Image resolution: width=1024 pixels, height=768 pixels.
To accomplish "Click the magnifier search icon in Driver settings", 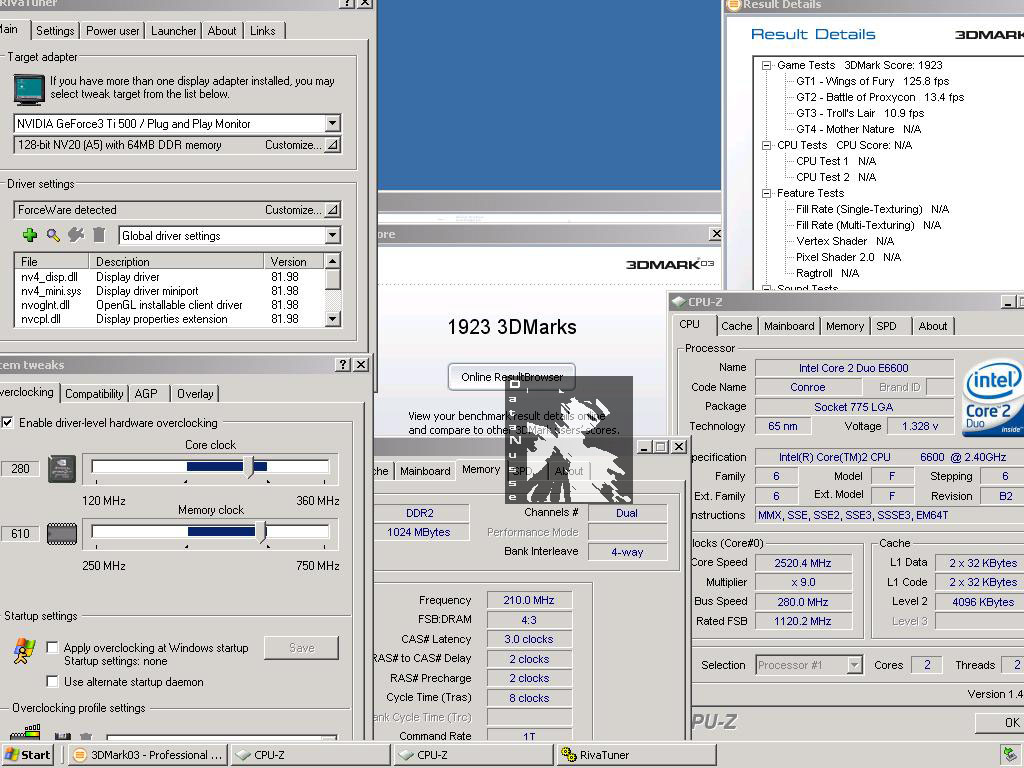I will pyautogui.click(x=53, y=235).
